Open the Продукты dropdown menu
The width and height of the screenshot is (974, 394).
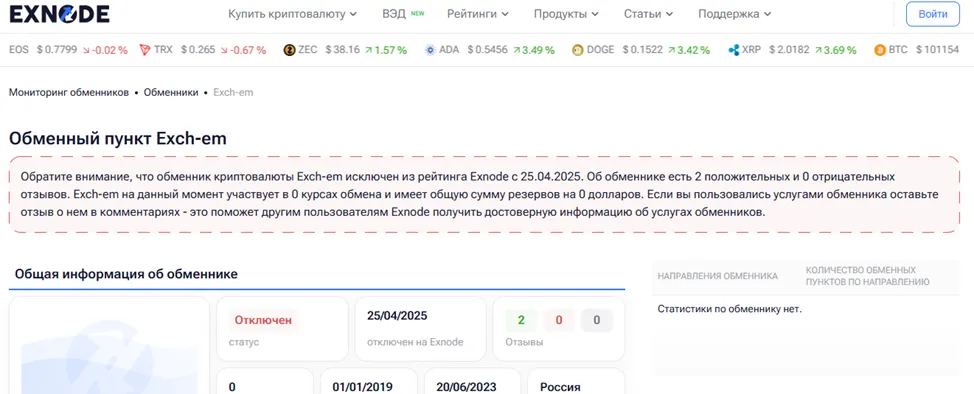point(566,14)
